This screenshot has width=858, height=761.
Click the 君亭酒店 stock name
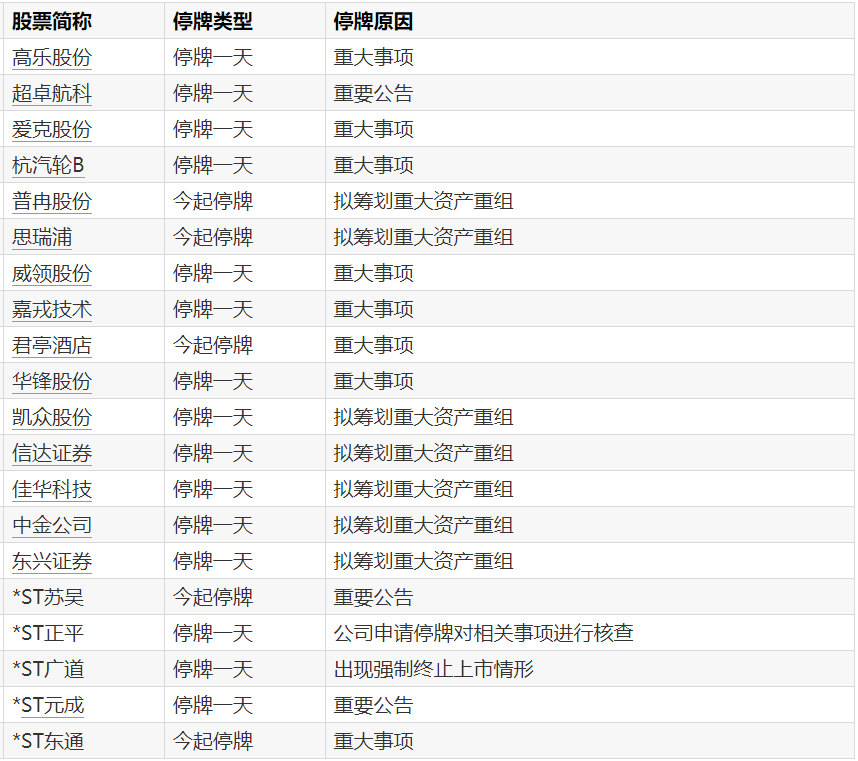pos(51,346)
